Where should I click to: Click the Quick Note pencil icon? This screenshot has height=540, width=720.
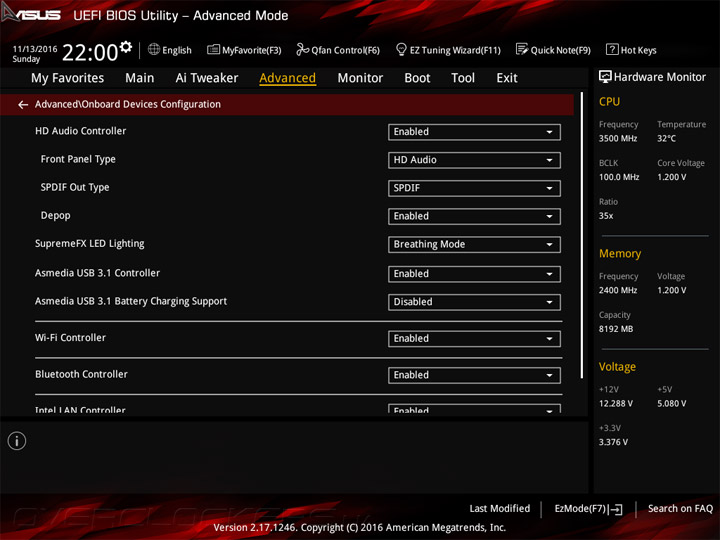coord(522,49)
